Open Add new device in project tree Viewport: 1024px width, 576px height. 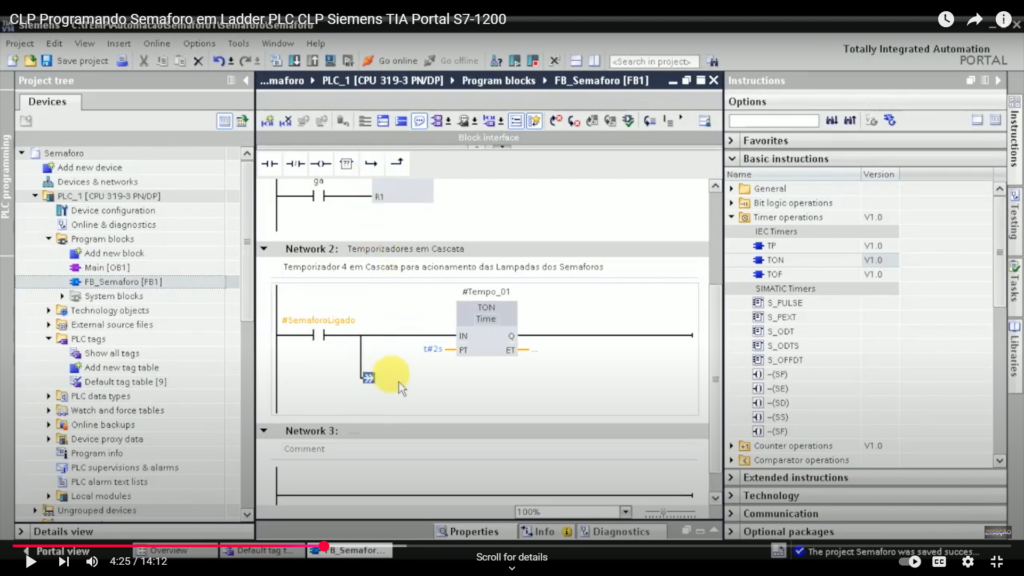pyautogui.click(x=89, y=167)
